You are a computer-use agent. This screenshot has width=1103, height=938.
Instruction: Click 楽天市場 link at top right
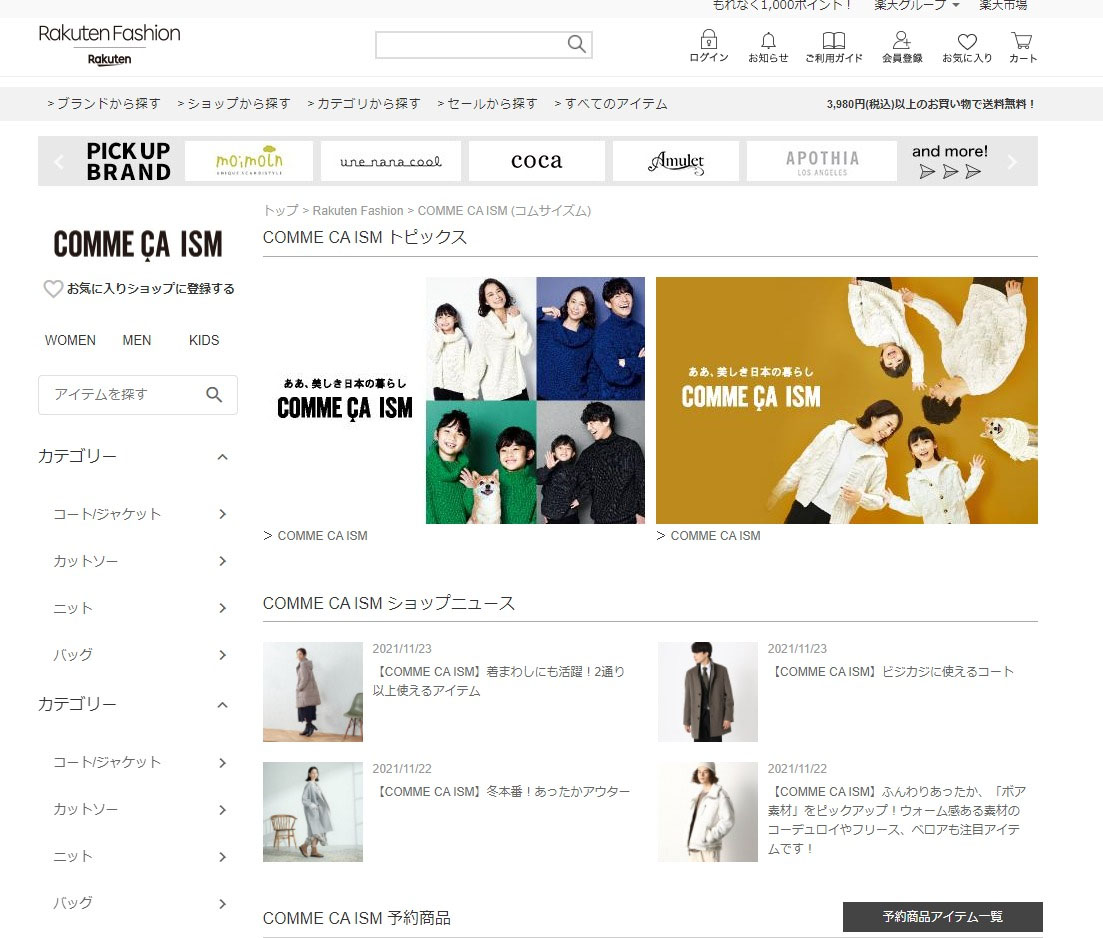tap(1003, 6)
